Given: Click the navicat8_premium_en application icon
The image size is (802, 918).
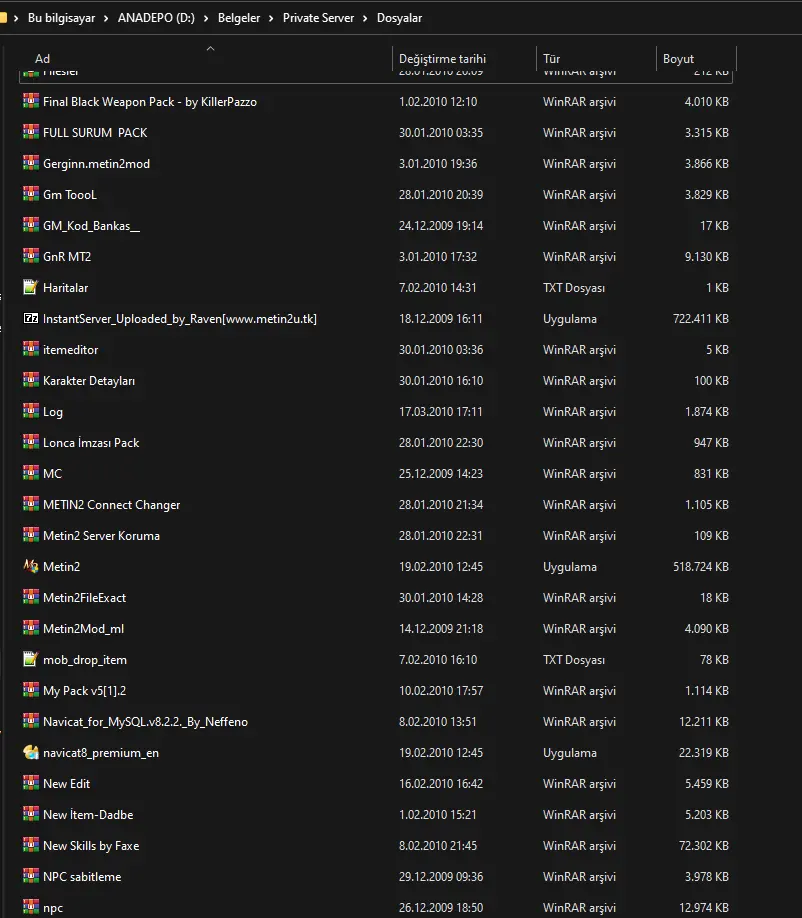Looking at the screenshot, I should point(31,753).
